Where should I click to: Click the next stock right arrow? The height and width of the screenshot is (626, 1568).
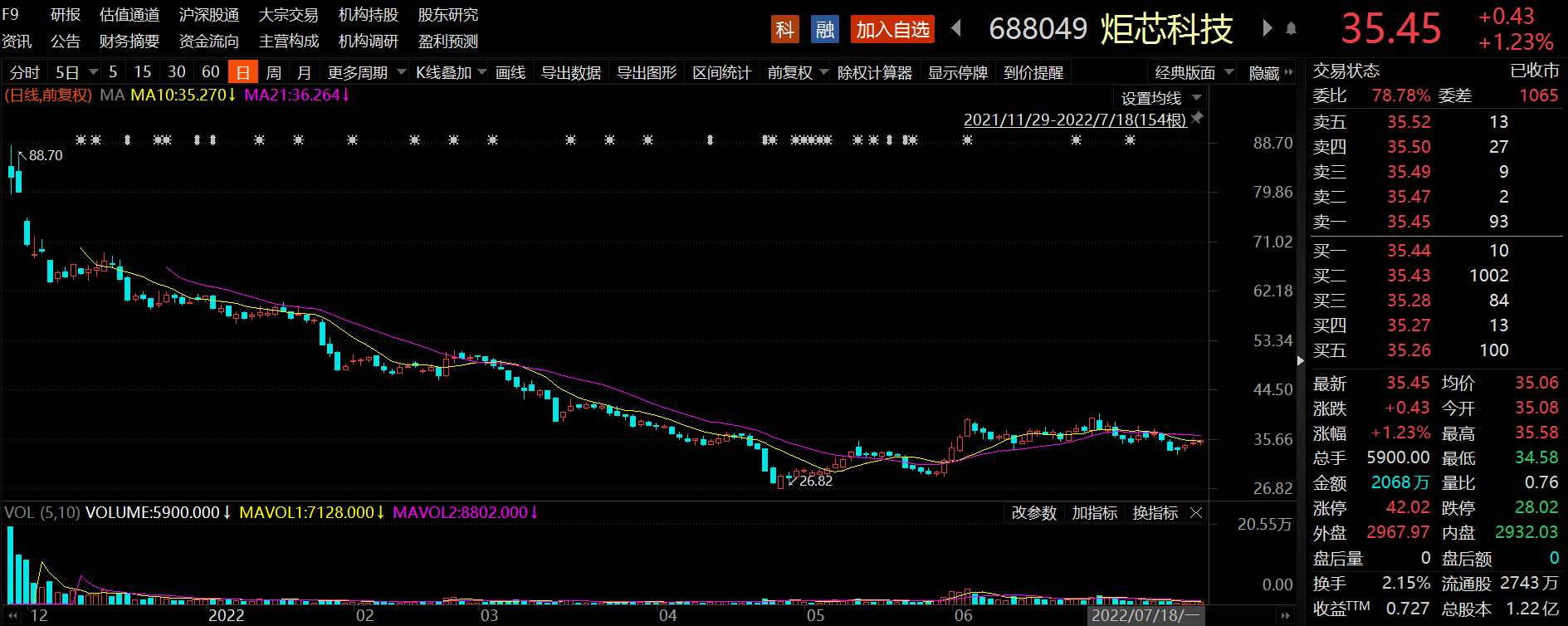[1267, 29]
